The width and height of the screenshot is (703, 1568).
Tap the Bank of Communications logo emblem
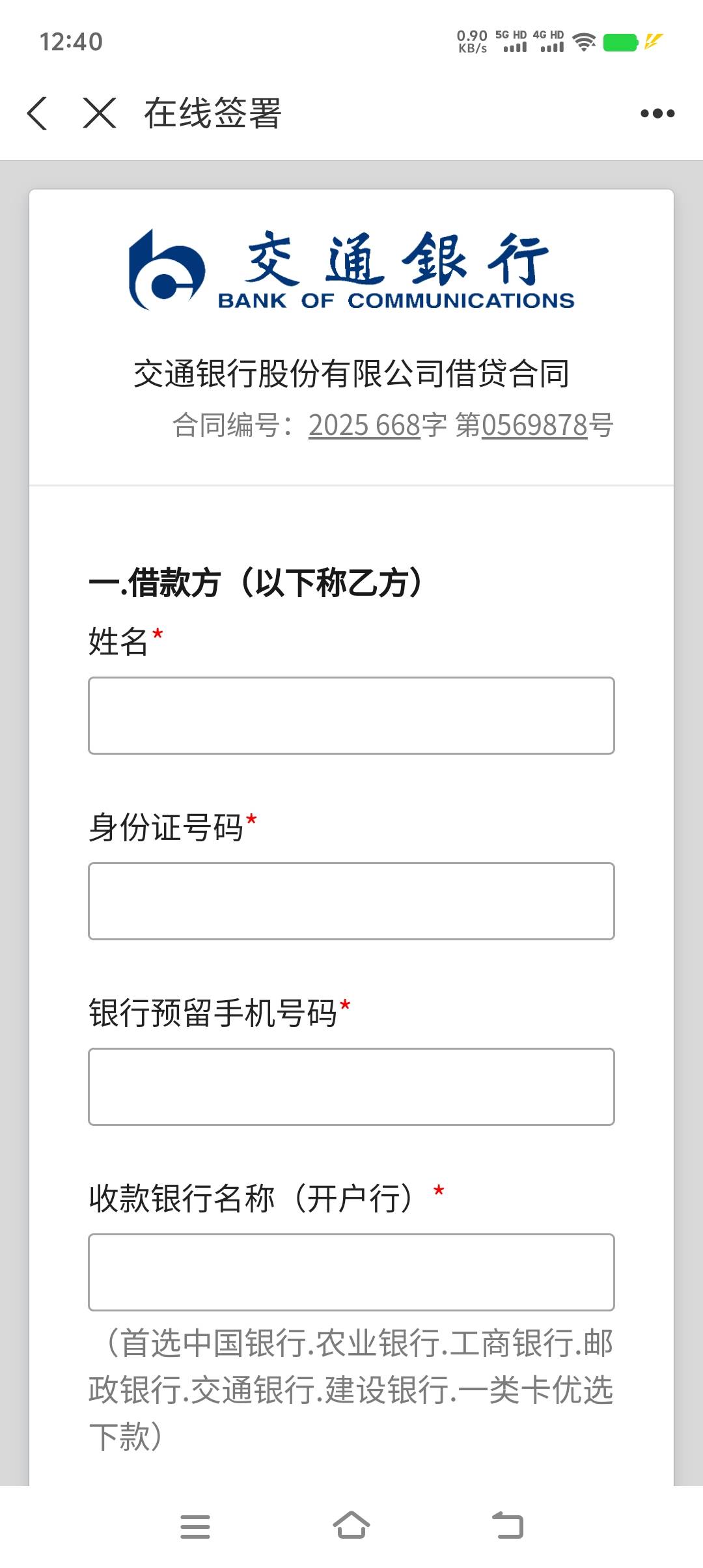click(x=167, y=270)
